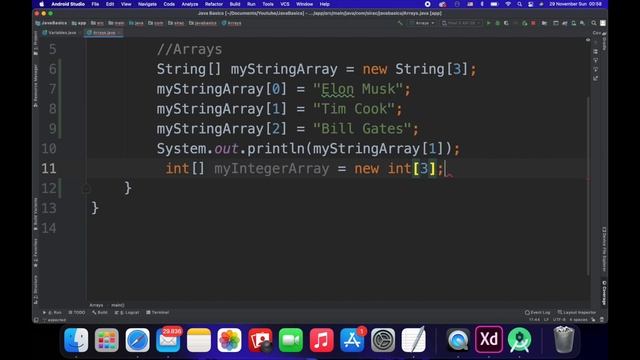Viewport: 640px width, 360px height.
Task: Stop the running process with red square
Action: [533, 23]
